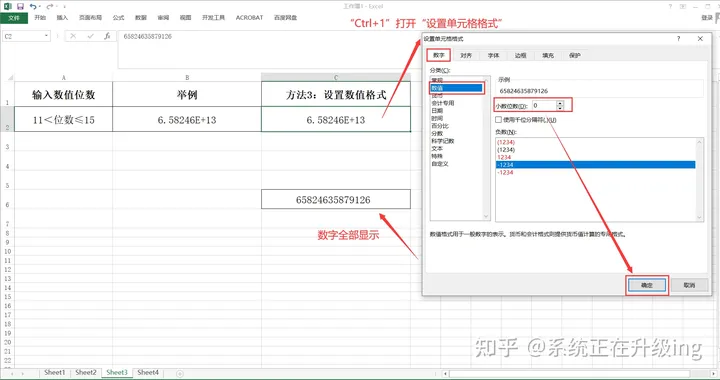The image size is (720, 380).
Task: Switch to the 百度网盘 ribbon tab
Action: click(286, 17)
